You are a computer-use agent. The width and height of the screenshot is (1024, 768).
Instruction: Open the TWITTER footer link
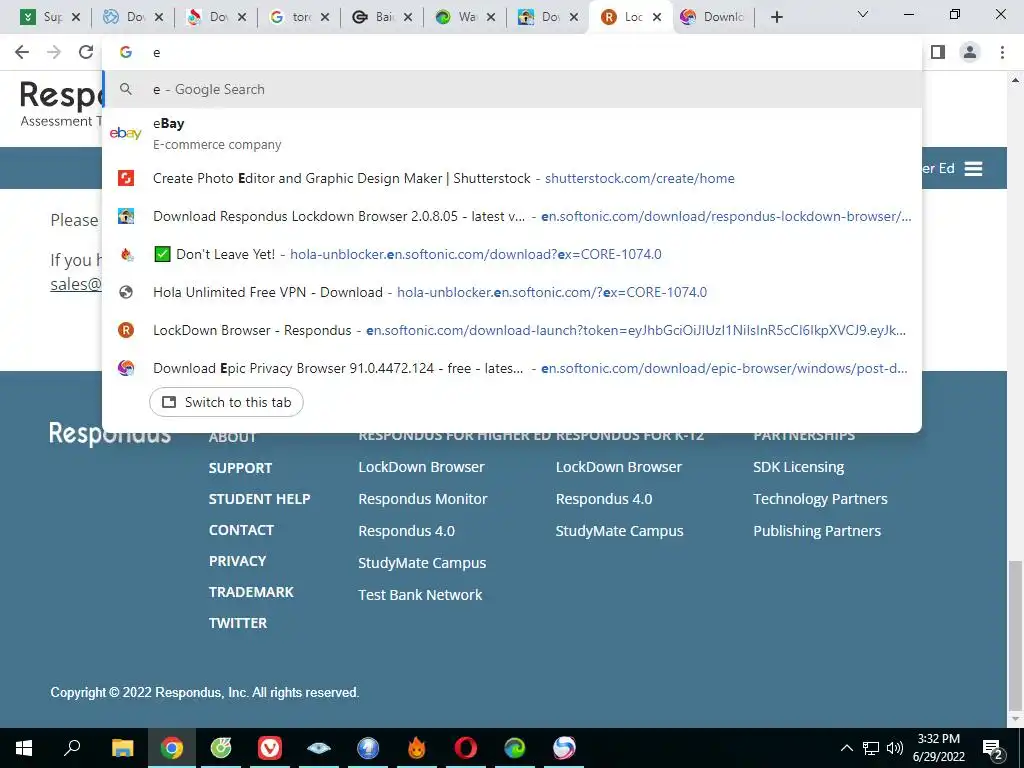(238, 623)
